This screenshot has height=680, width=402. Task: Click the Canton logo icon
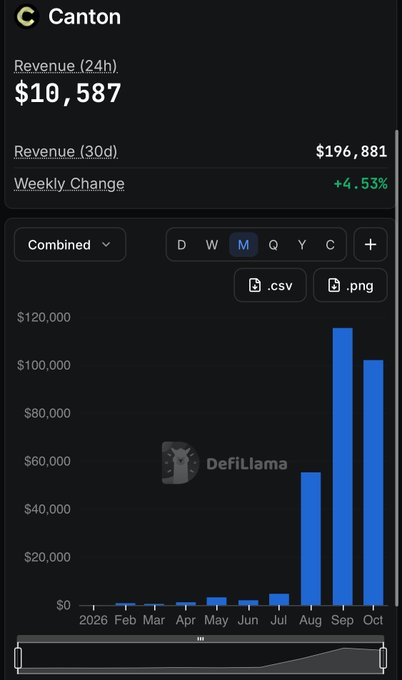tap(26, 16)
